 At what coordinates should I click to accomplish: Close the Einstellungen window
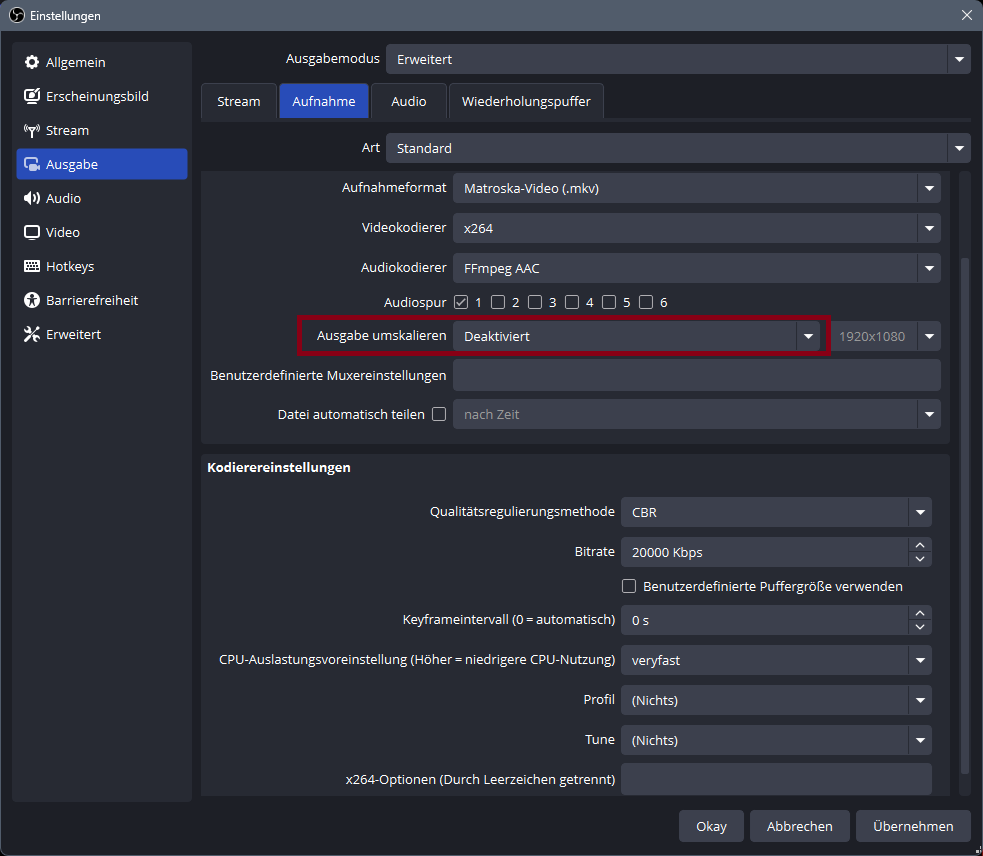967,15
